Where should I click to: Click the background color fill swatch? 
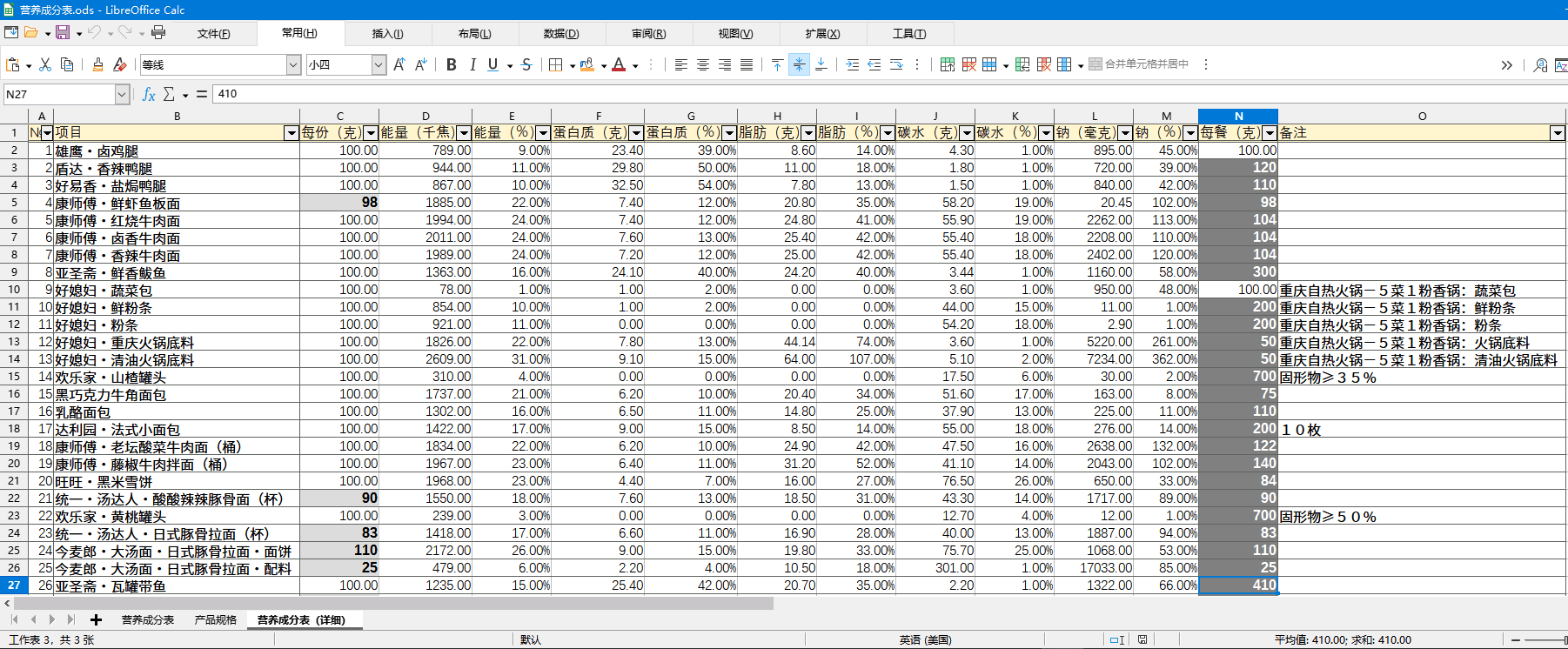[587, 64]
